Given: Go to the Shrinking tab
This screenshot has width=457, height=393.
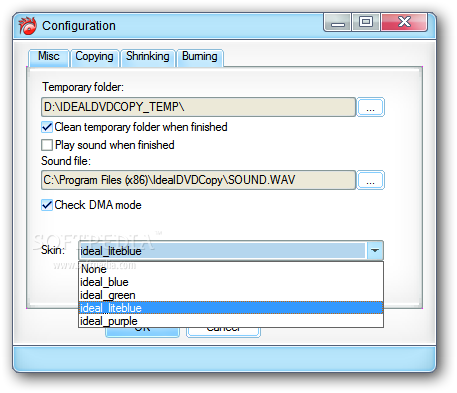Looking at the screenshot, I should (148, 57).
